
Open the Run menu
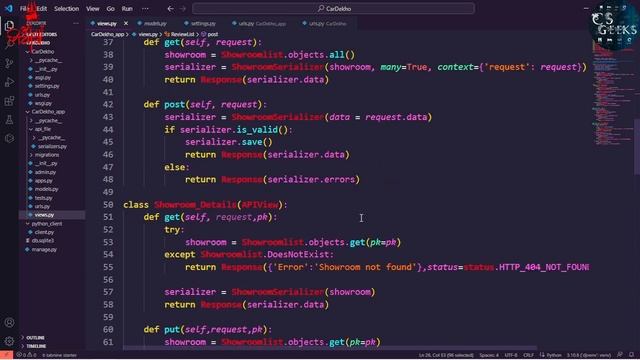pos(127,9)
